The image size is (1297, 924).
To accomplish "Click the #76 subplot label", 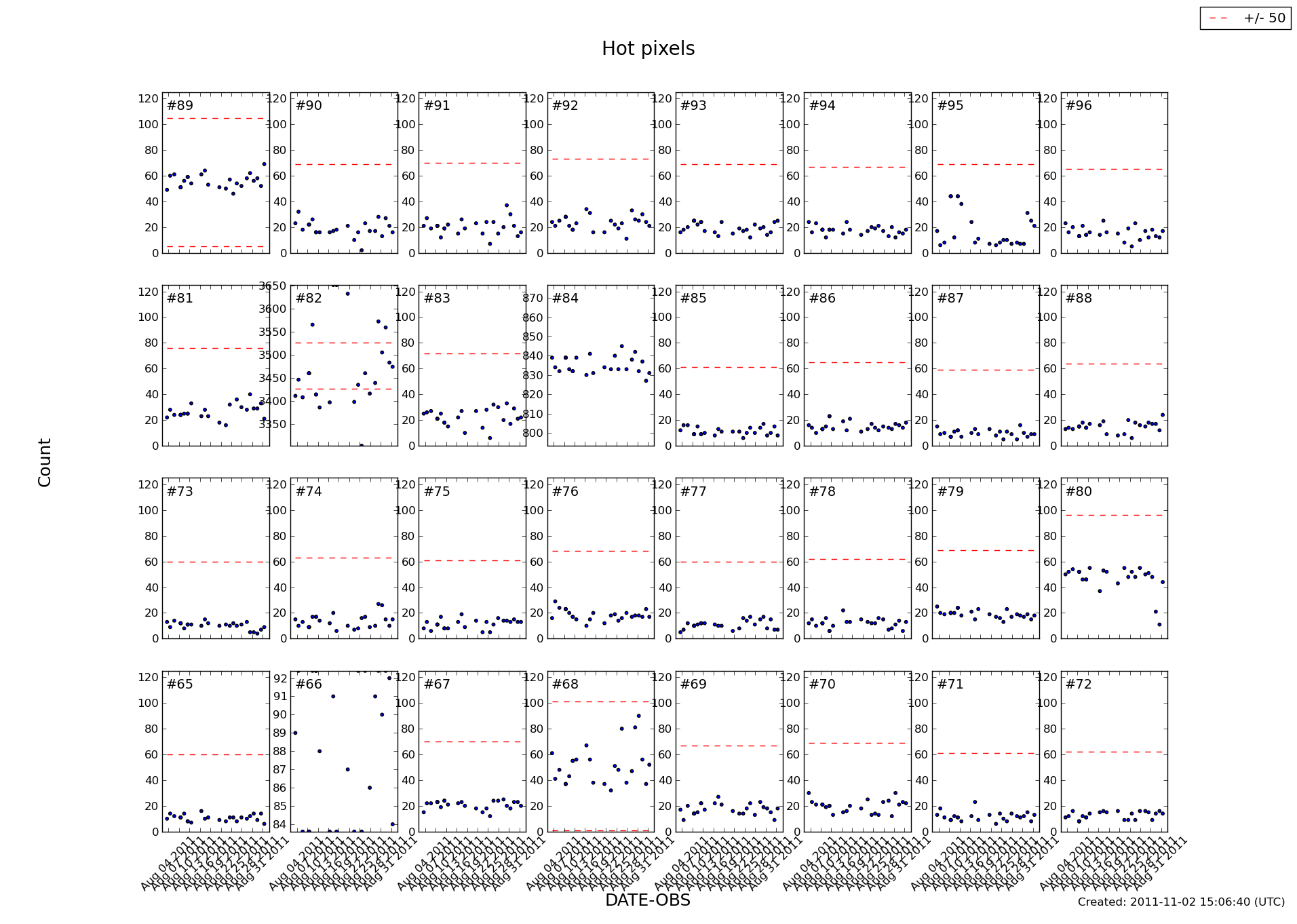I will point(565,492).
